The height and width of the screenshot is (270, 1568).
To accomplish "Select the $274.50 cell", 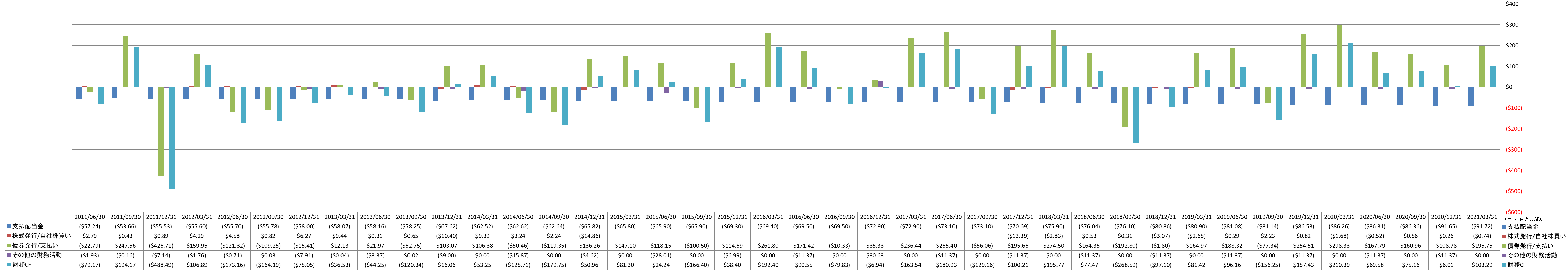I will [1054, 246].
